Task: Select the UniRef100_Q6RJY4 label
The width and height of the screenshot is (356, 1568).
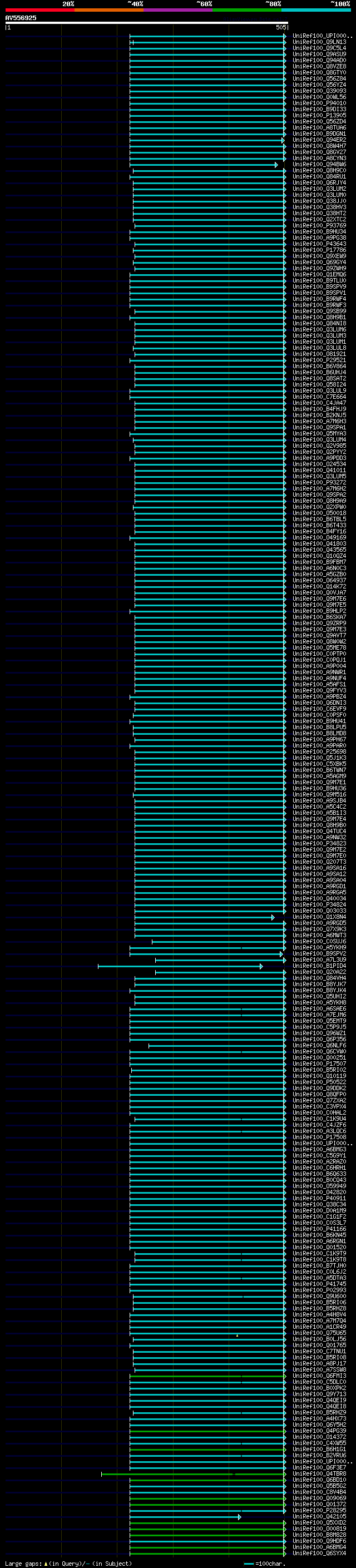Action: click(x=319, y=182)
